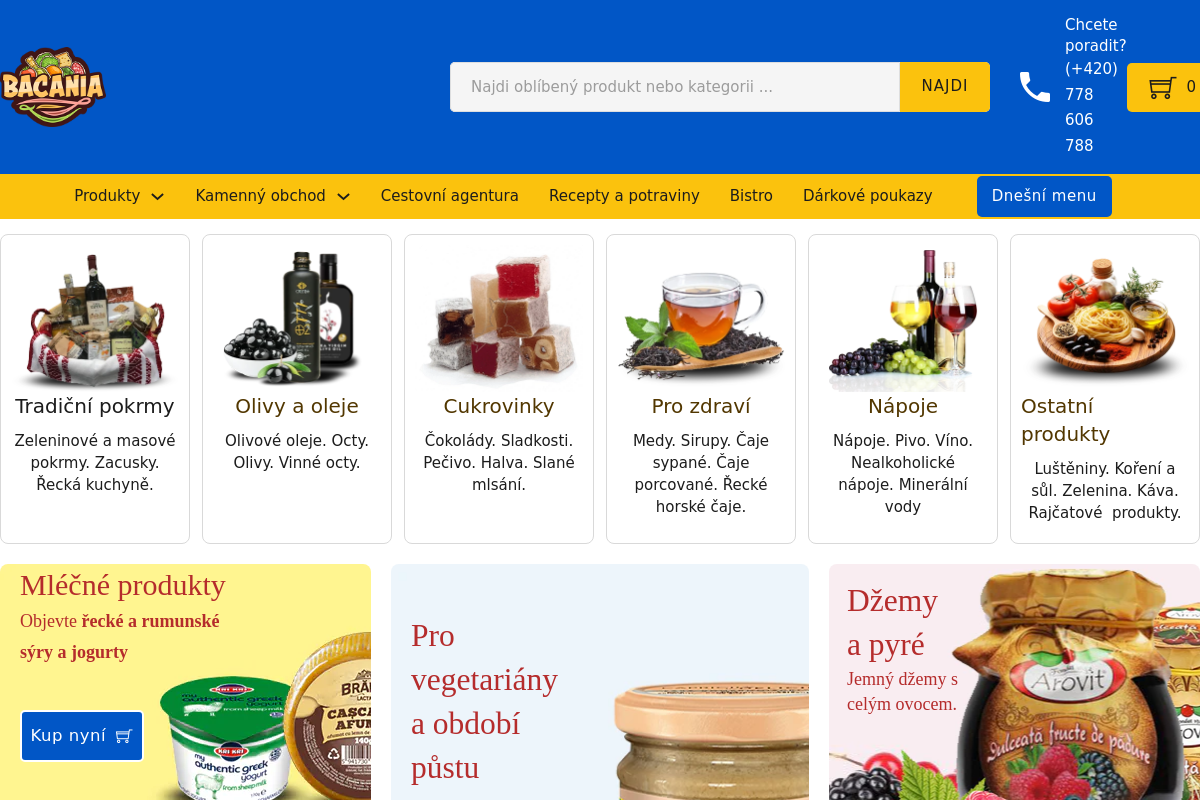Select the Tradiční pokrmy basket image
This screenshot has height=800, width=1200.
pyautogui.click(x=95, y=320)
